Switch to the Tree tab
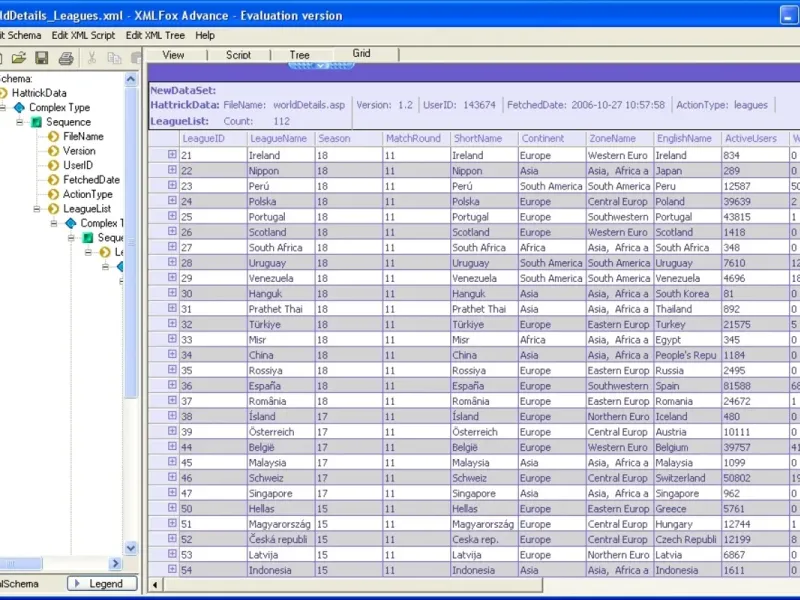This screenshot has width=800, height=600. (x=300, y=55)
